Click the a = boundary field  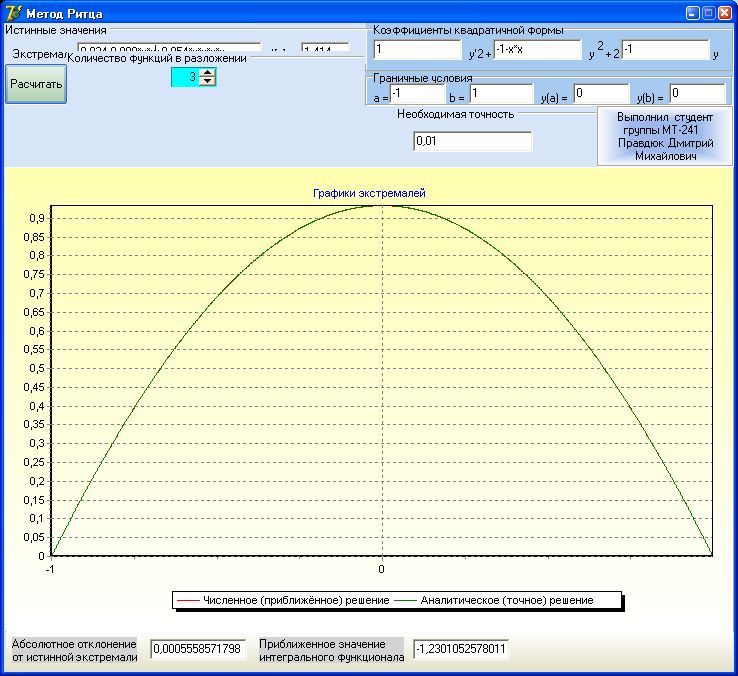tap(417, 94)
